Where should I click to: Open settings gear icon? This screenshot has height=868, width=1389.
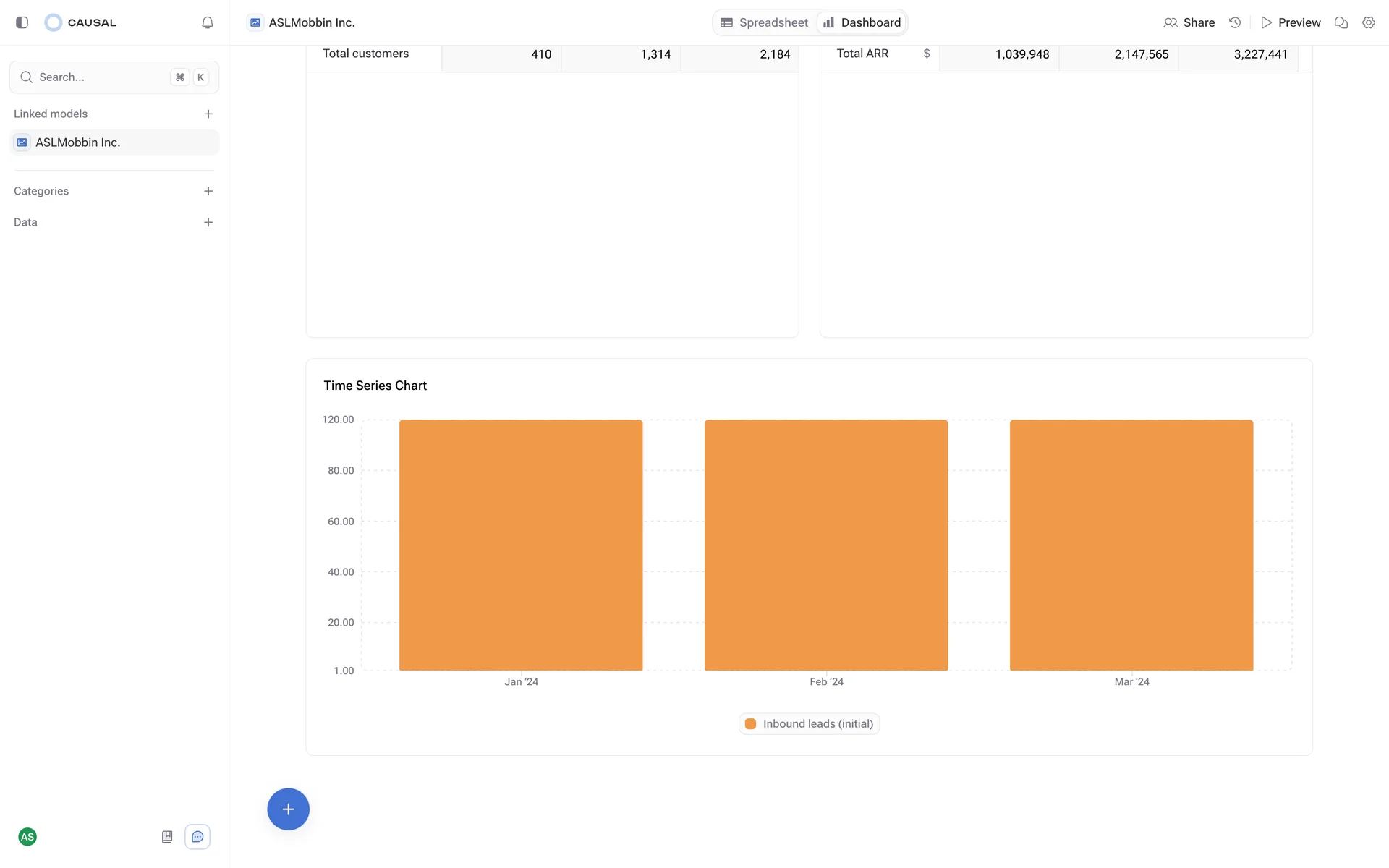coord(1369,22)
